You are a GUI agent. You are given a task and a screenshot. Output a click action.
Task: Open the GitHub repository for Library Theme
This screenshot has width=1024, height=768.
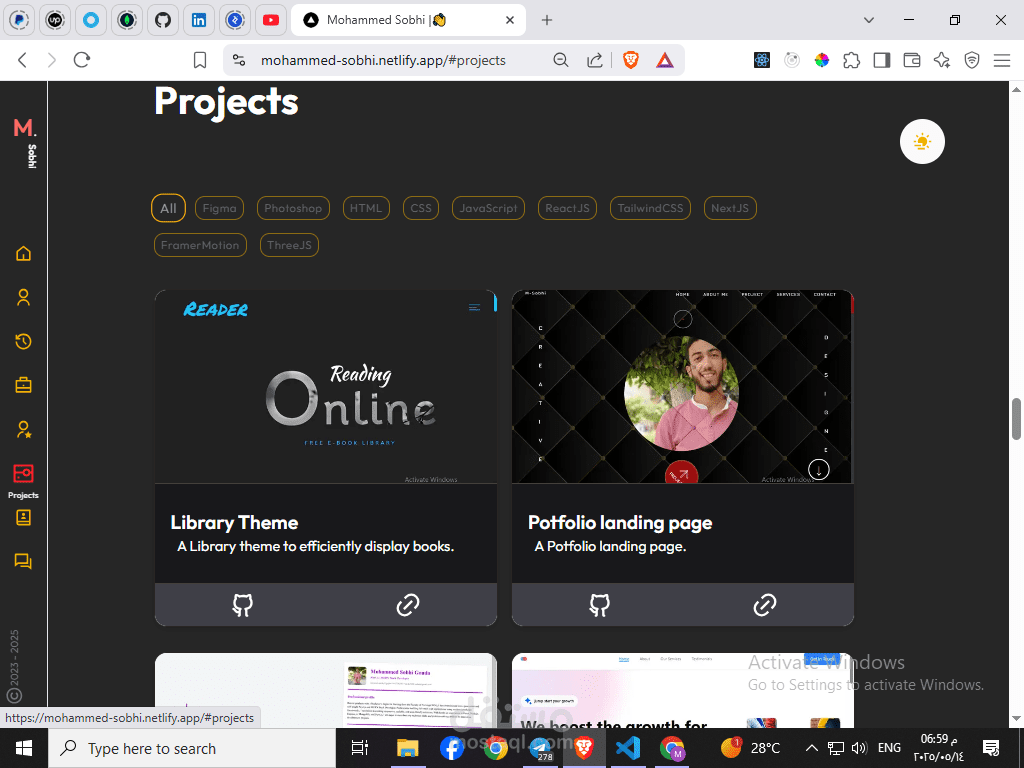243,604
